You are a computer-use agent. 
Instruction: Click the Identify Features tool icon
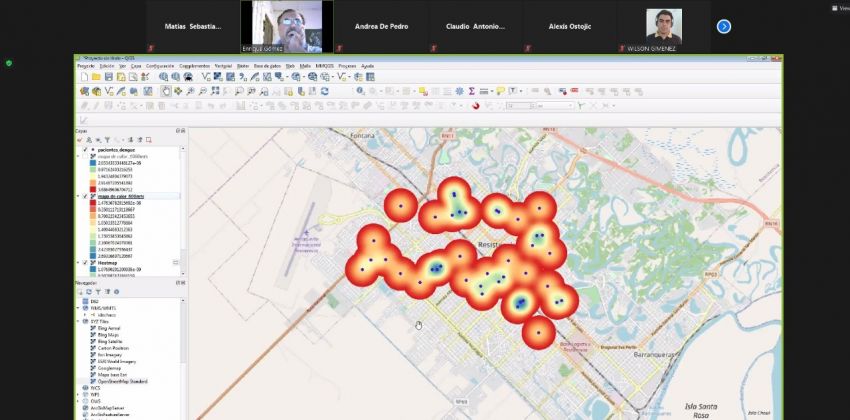tap(360, 91)
